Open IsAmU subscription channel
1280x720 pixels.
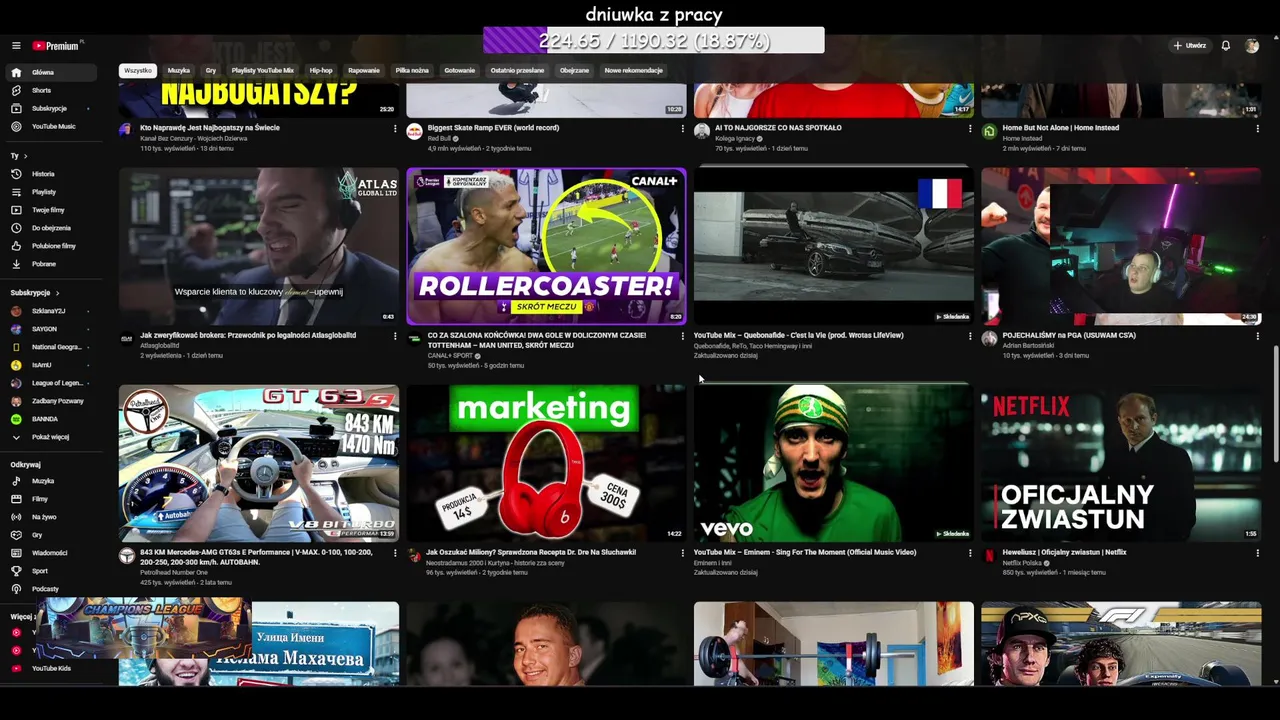52,365
